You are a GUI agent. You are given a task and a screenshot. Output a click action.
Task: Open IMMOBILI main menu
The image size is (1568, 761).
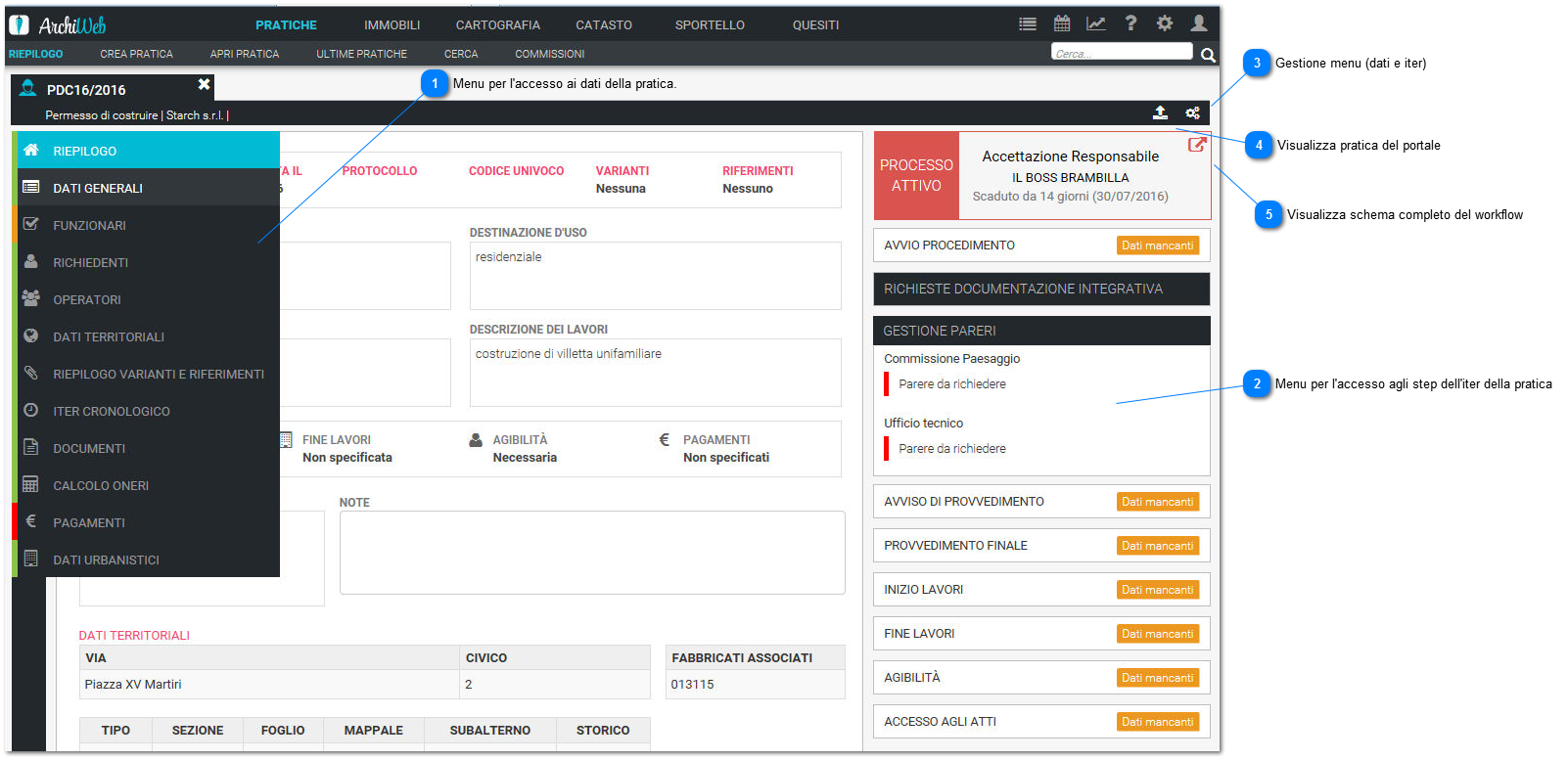[x=392, y=24]
